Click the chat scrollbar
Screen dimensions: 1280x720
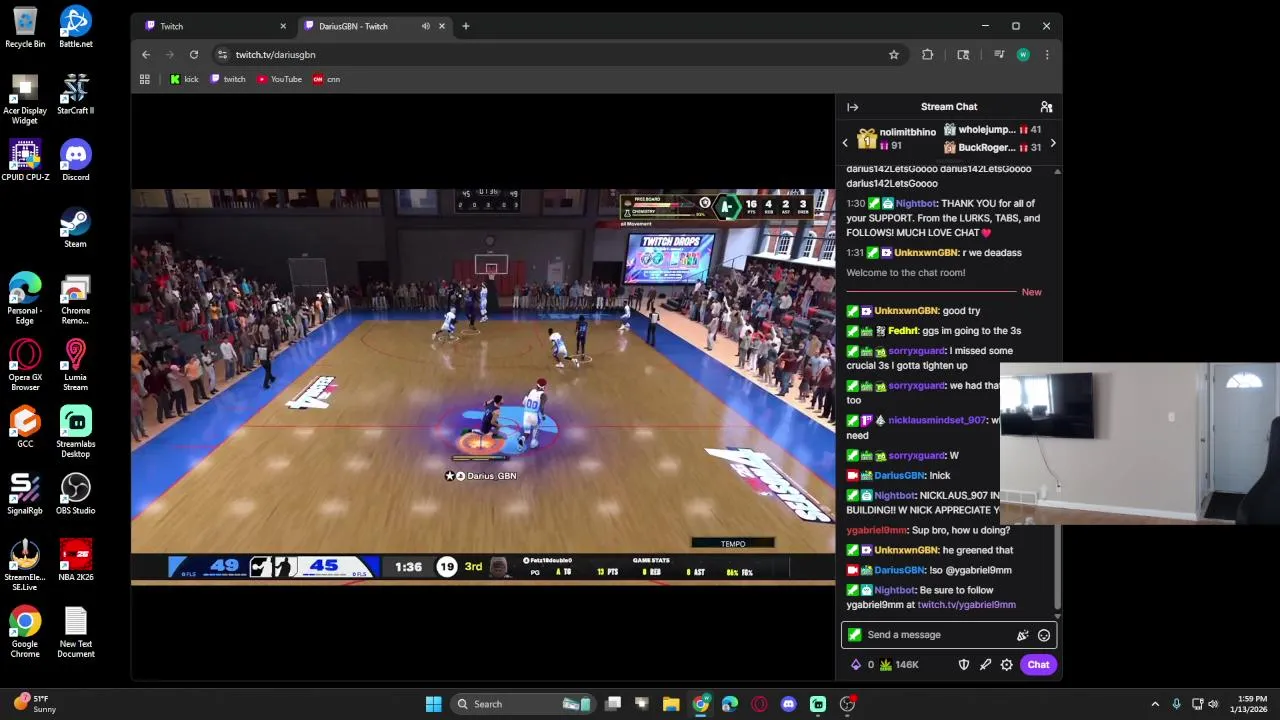[x=1057, y=390]
